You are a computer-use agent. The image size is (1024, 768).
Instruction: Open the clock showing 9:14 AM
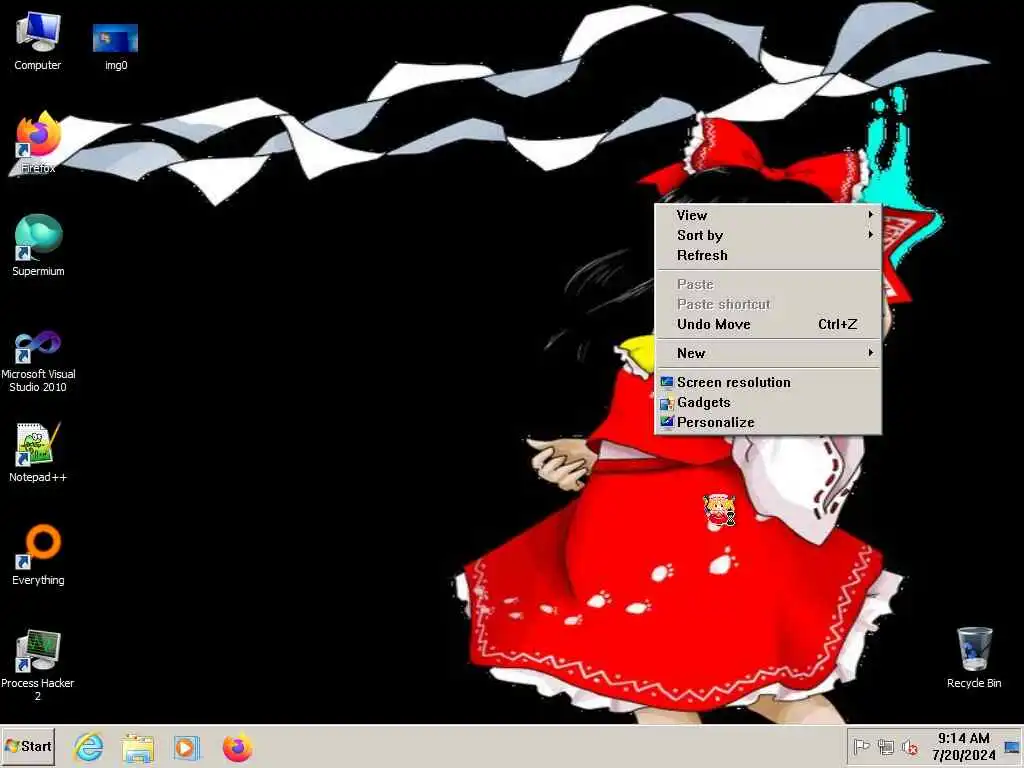pyautogui.click(x=963, y=746)
